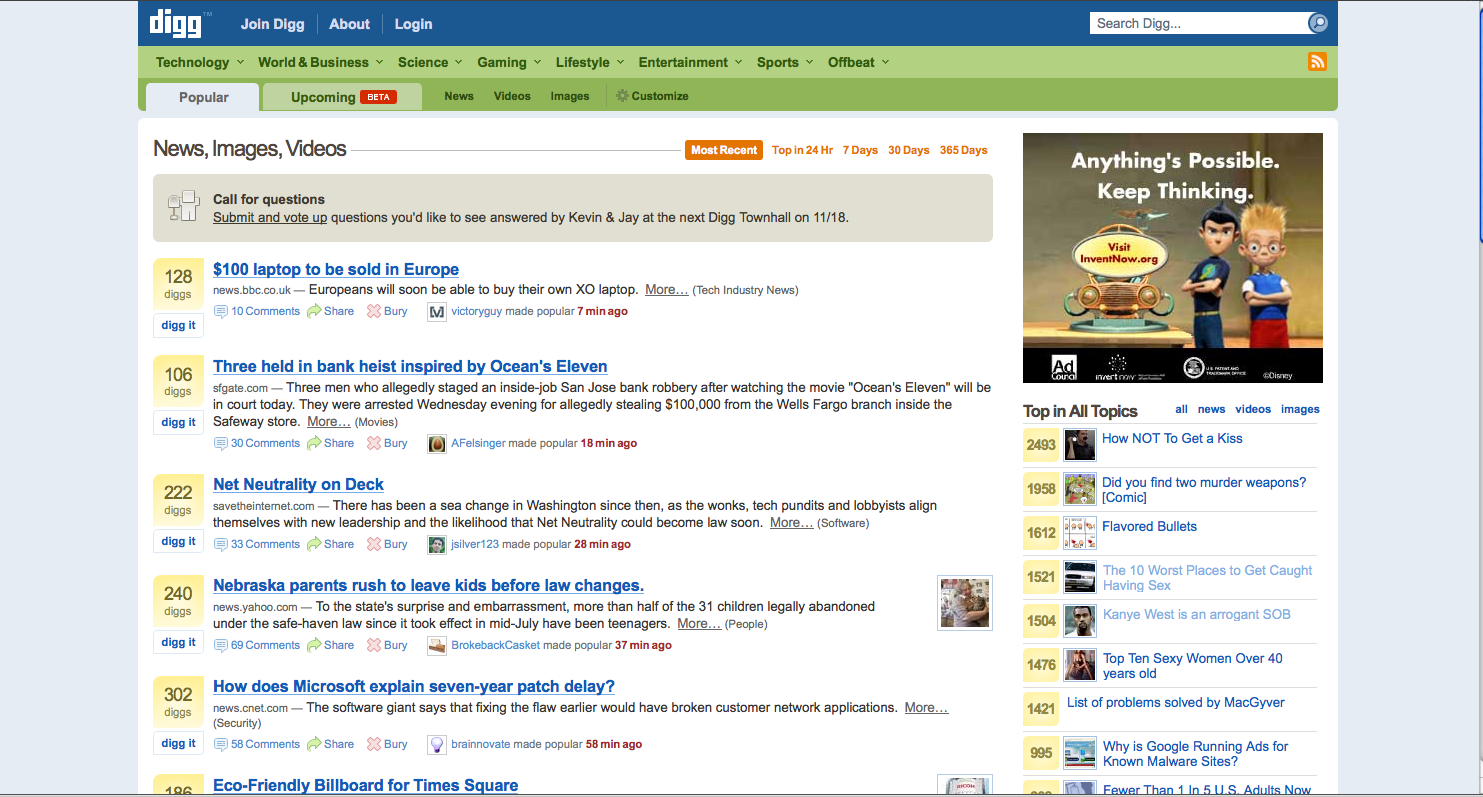Filter Top in All Topics by videos

(x=1253, y=409)
